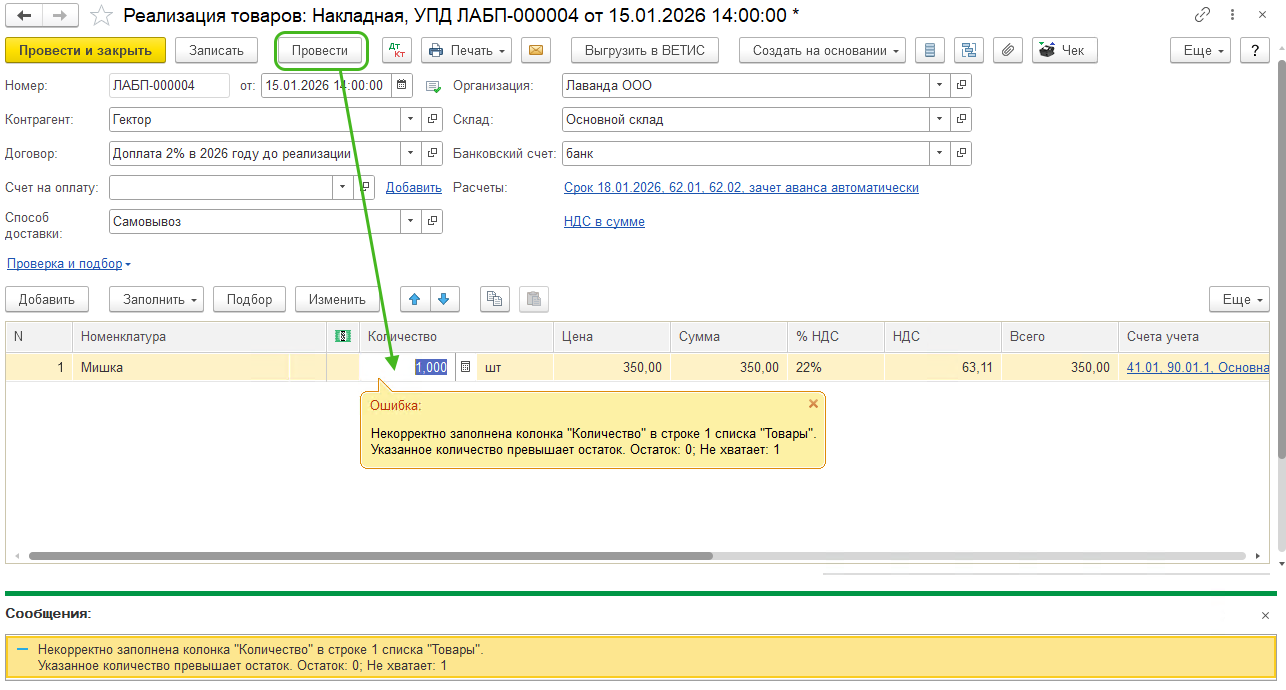This screenshot has width=1286, height=690.
Task: Open attached files via the paperclip icon
Action: [1008, 50]
